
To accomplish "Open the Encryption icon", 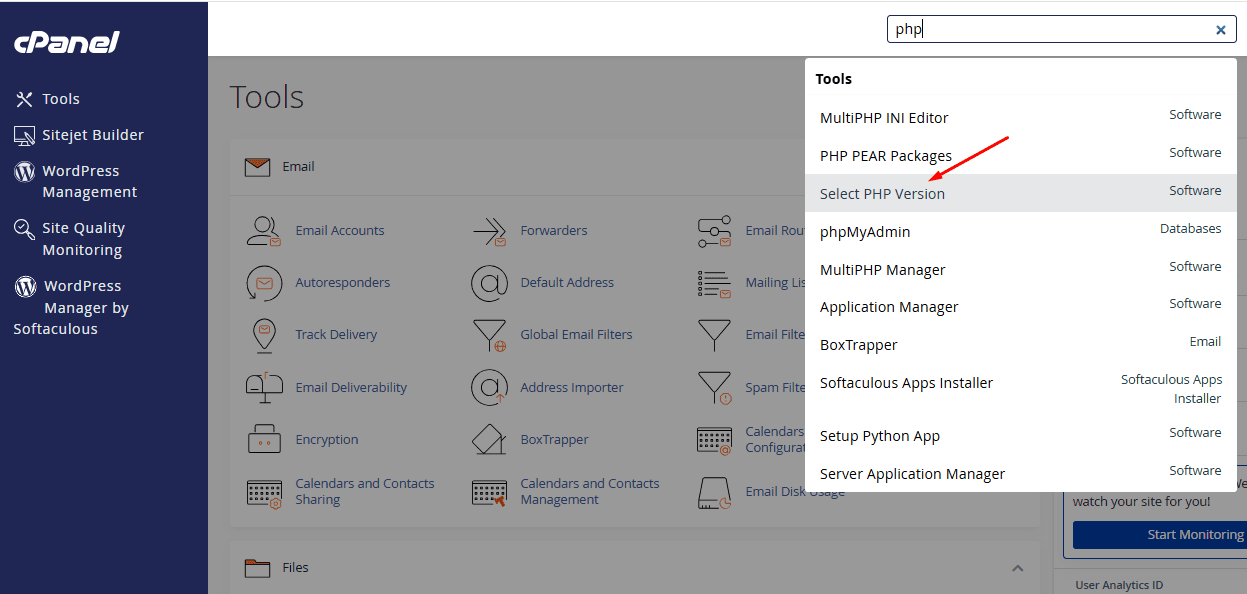I will (264, 439).
